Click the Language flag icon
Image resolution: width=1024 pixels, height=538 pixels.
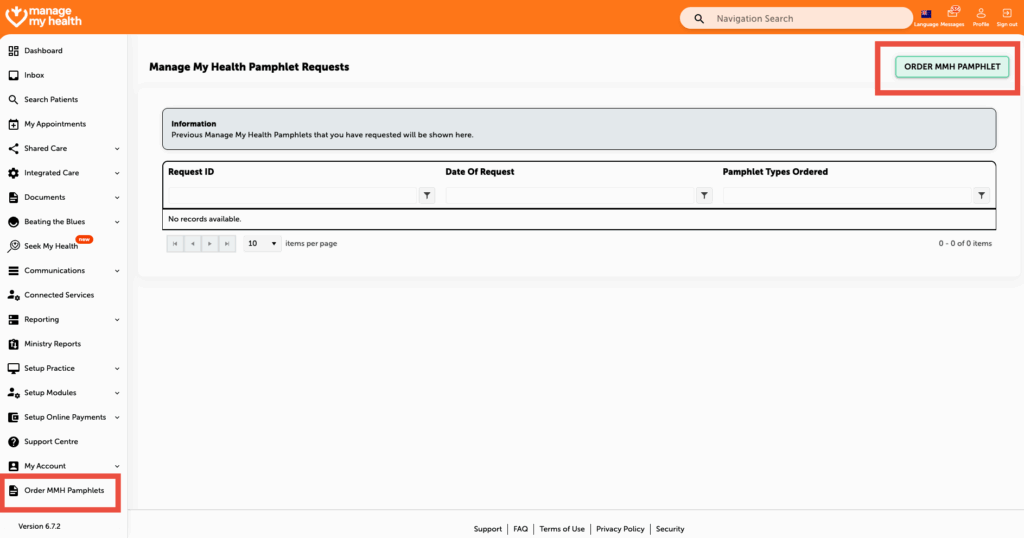[x=926, y=15]
